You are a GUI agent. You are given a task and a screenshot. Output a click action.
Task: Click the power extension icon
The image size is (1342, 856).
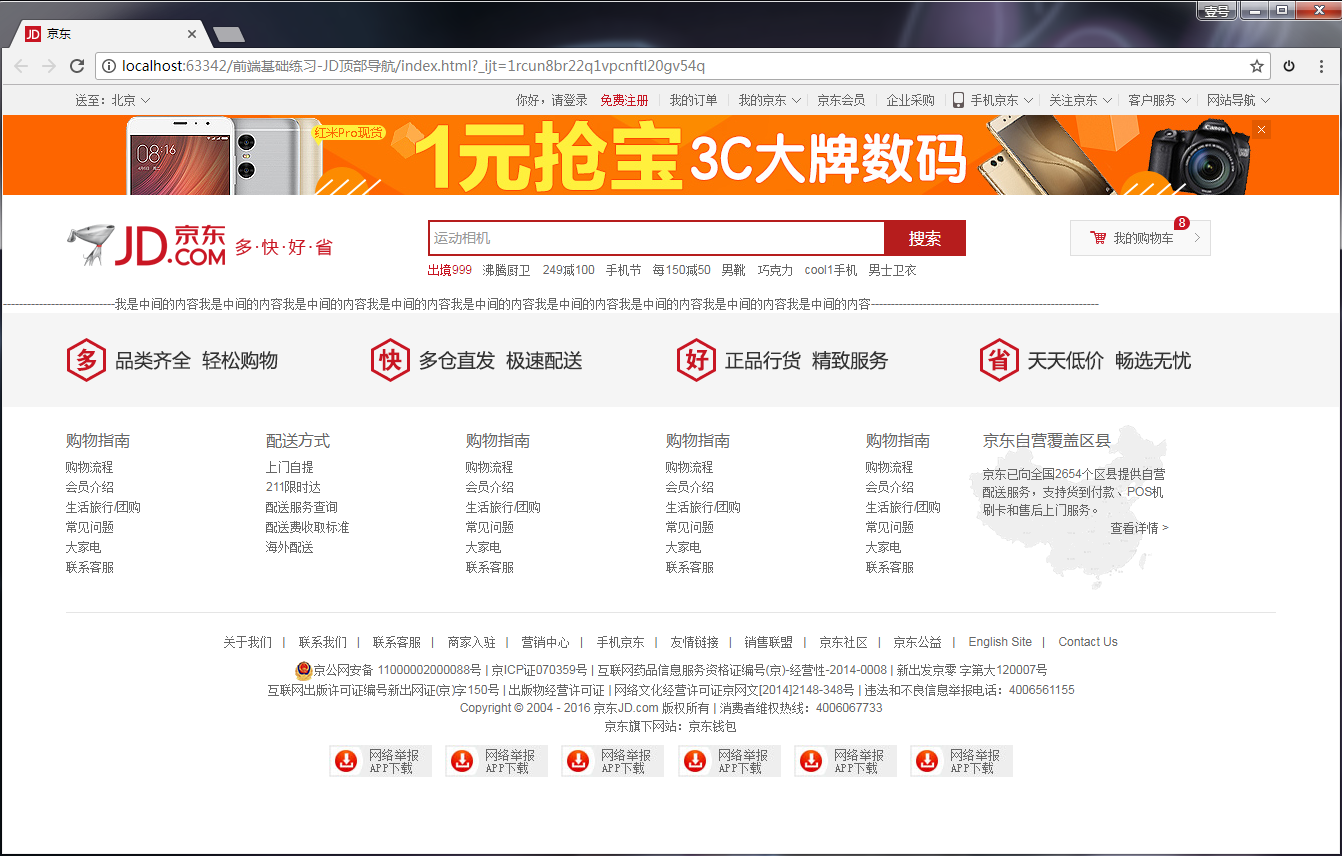[1289, 66]
